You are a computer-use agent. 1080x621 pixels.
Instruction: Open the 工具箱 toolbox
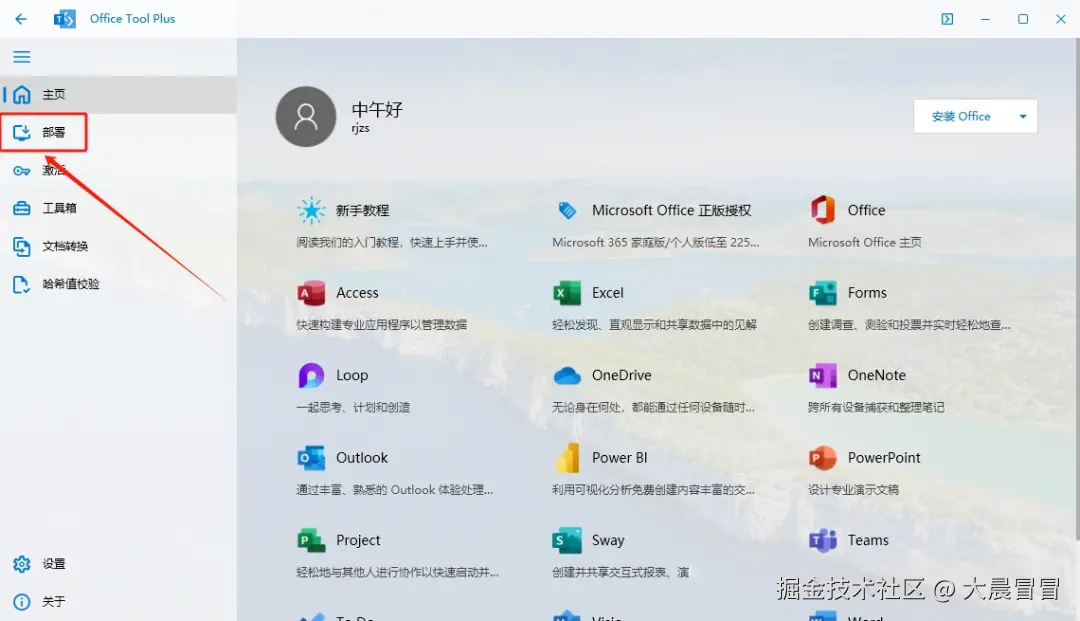118,208
